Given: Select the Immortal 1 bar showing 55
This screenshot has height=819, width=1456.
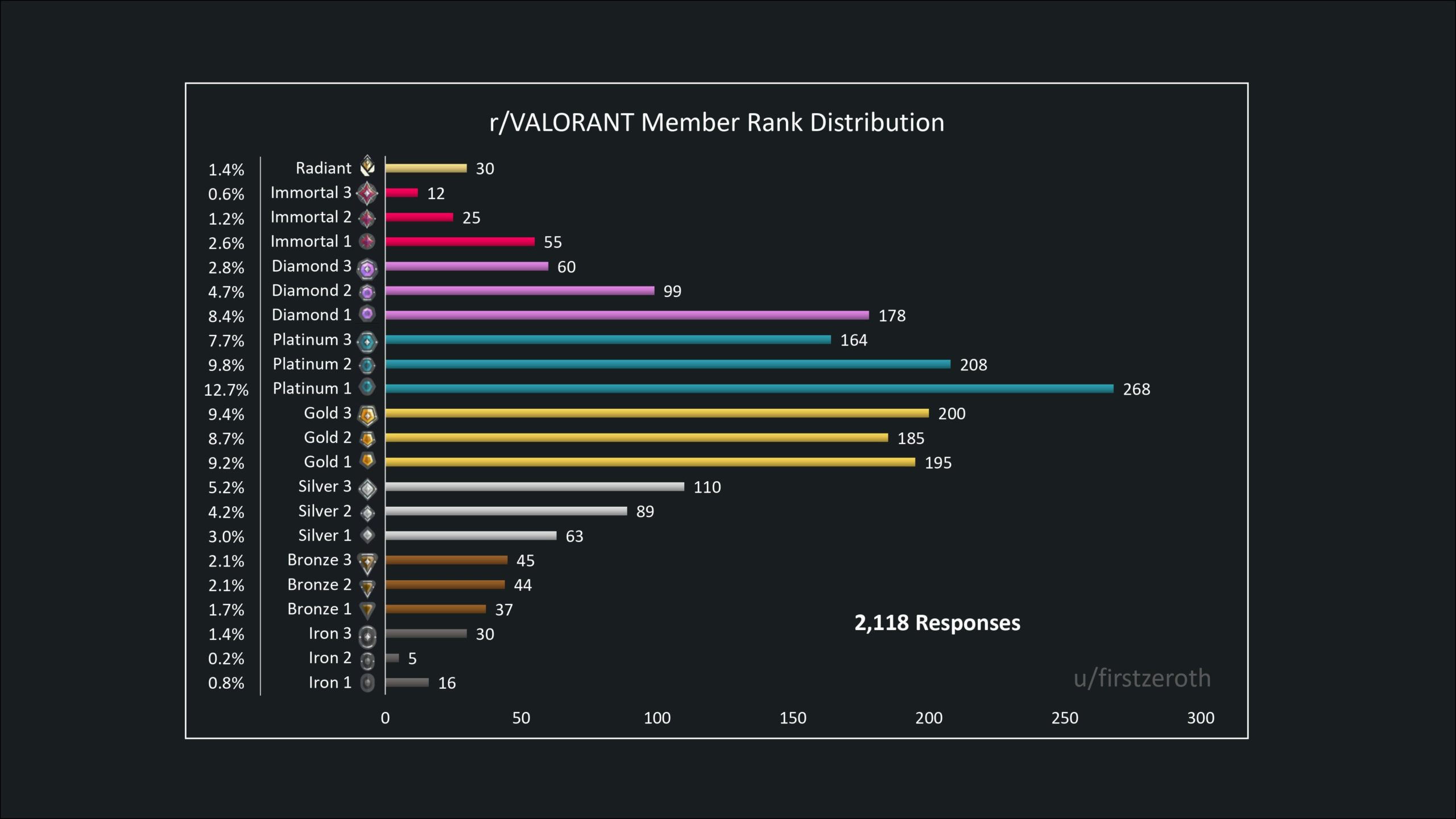Looking at the screenshot, I should click(x=460, y=242).
